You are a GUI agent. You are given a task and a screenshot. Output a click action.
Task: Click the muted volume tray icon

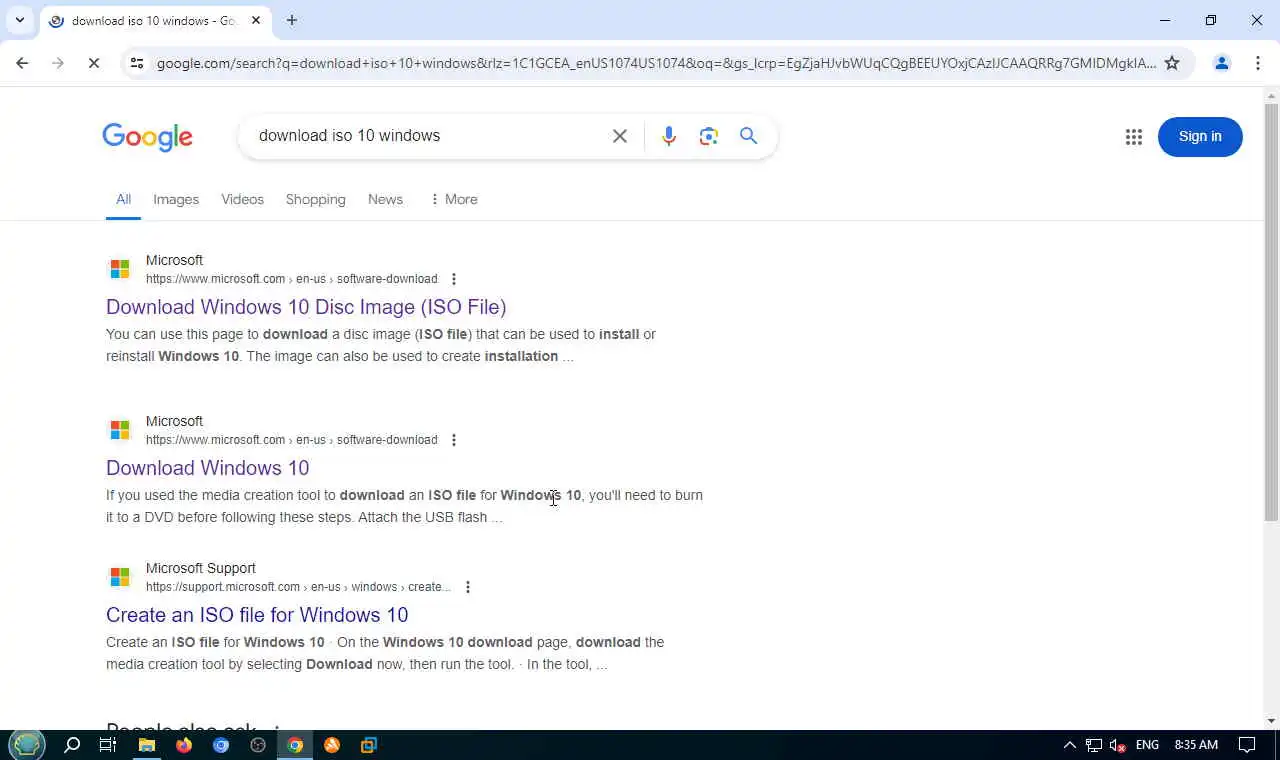(x=1119, y=745)
